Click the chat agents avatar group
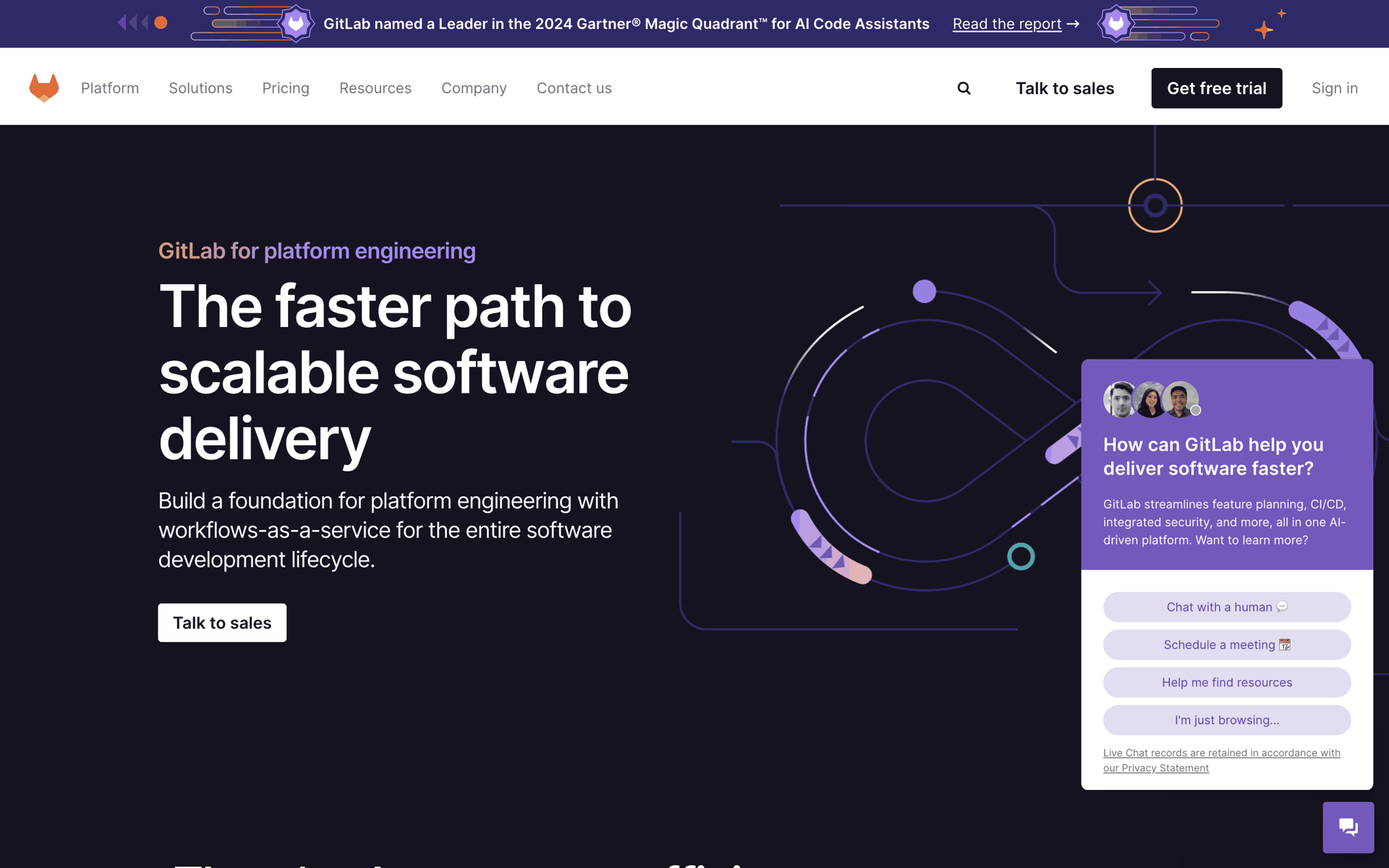 pyautogui.click(x=1152, y=399)
